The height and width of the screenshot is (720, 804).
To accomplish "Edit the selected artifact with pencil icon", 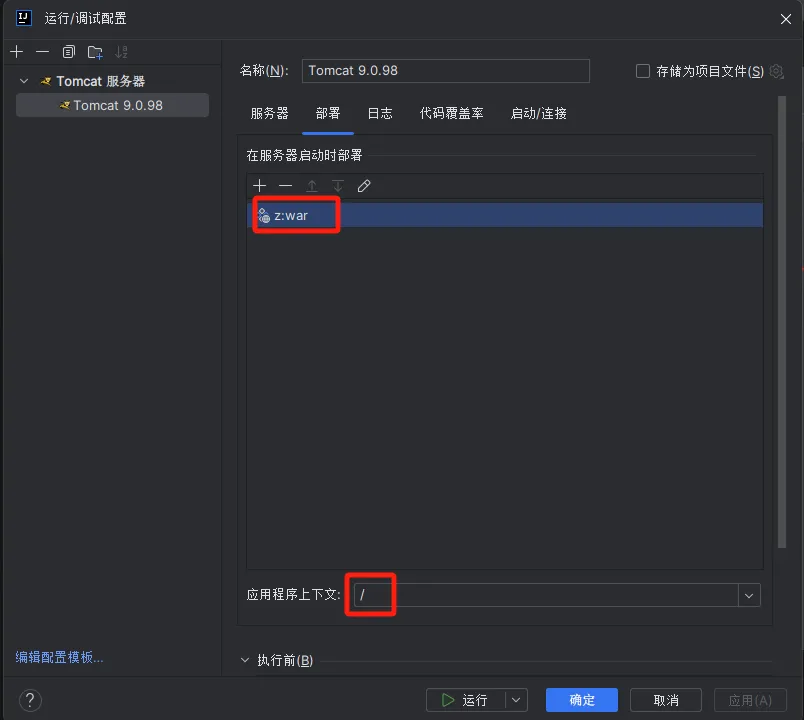I will click(x=364, y=185).
